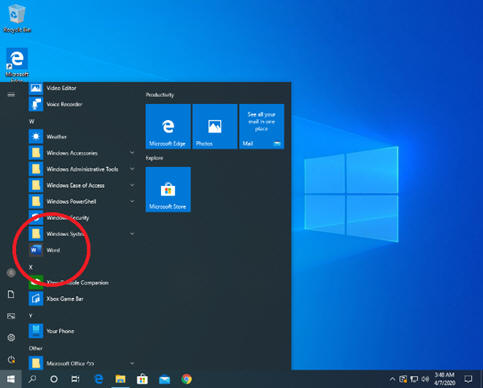Expand Start menu hamburger button
The width and height of the screenshot is (483, 388).
pyautogui.click(x=11, y=94)
